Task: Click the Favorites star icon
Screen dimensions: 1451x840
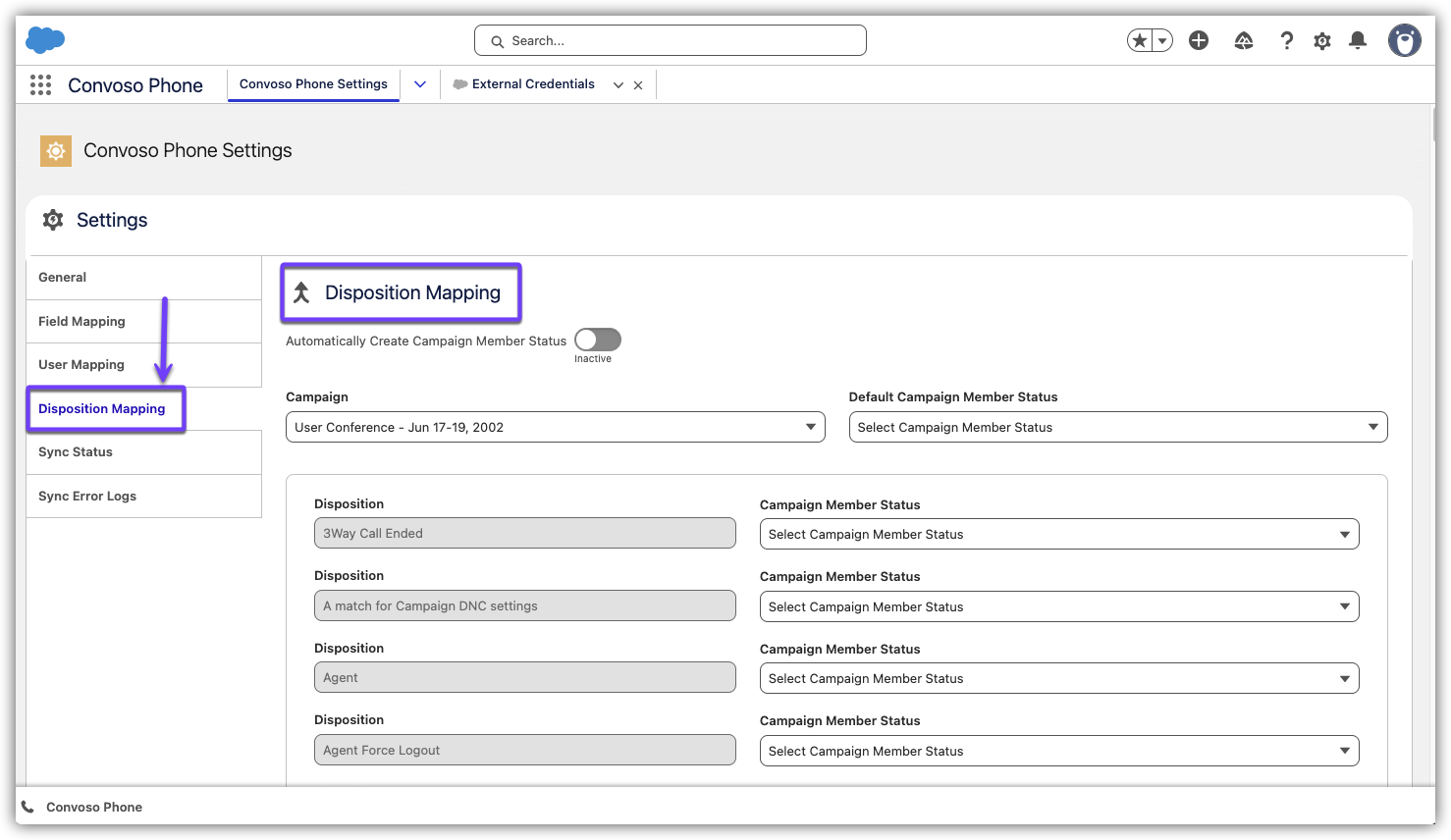Action: pyautogui.click(x=1139, y=40)
